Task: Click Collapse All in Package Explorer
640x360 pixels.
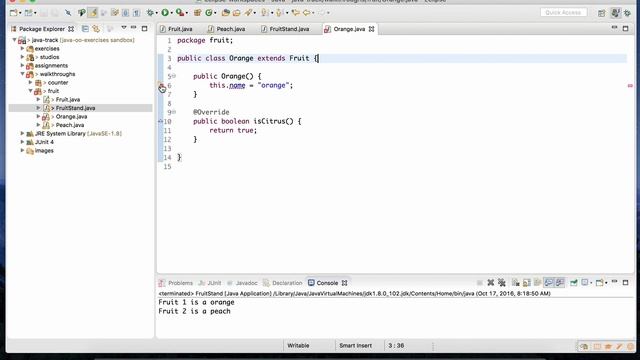Action: [85, 29]
